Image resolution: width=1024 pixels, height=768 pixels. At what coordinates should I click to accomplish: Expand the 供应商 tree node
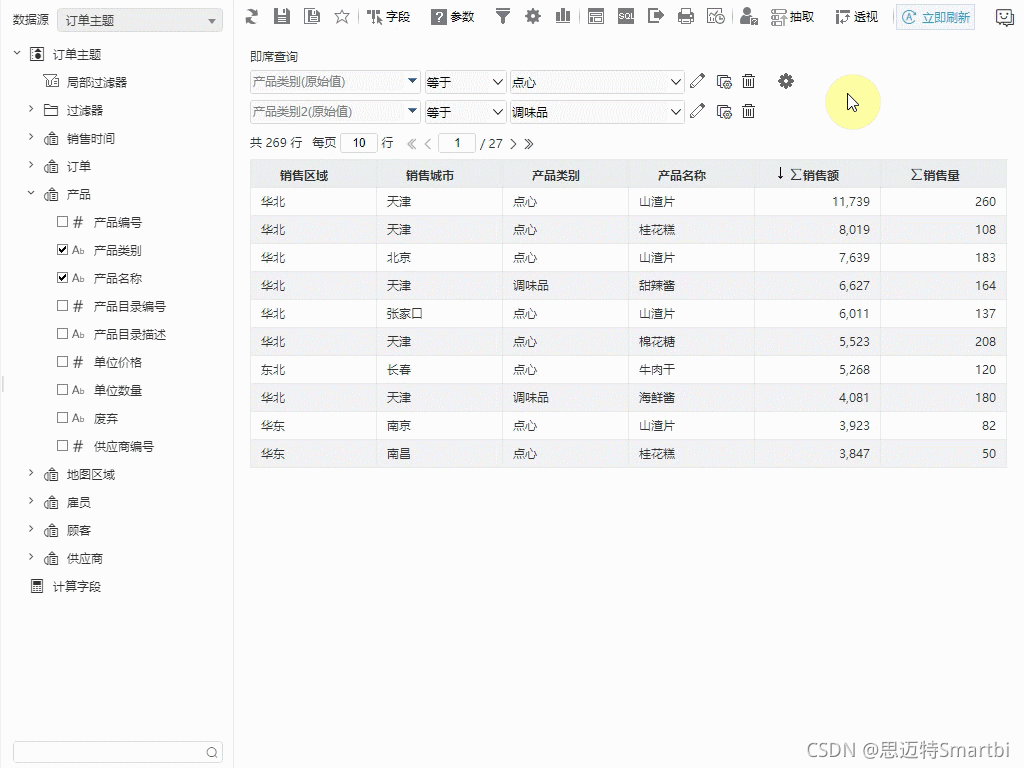(x=30, y=558)
